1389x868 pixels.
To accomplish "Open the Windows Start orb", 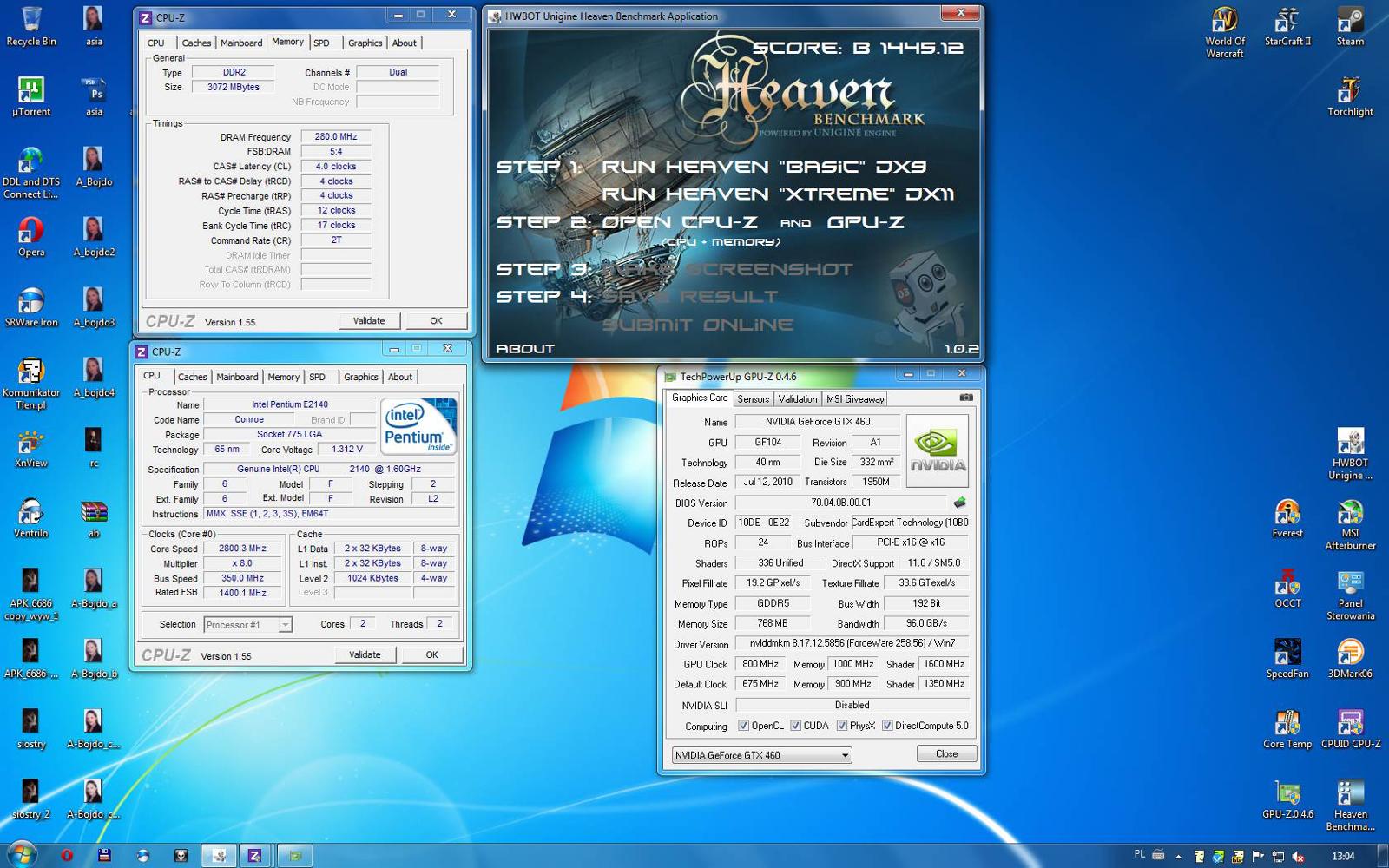I will click(21, 854).
